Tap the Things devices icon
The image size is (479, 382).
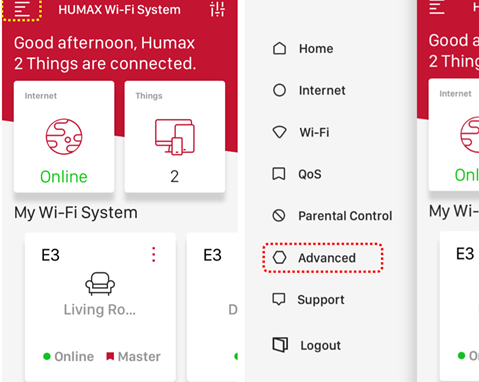(x=175, y=137)
